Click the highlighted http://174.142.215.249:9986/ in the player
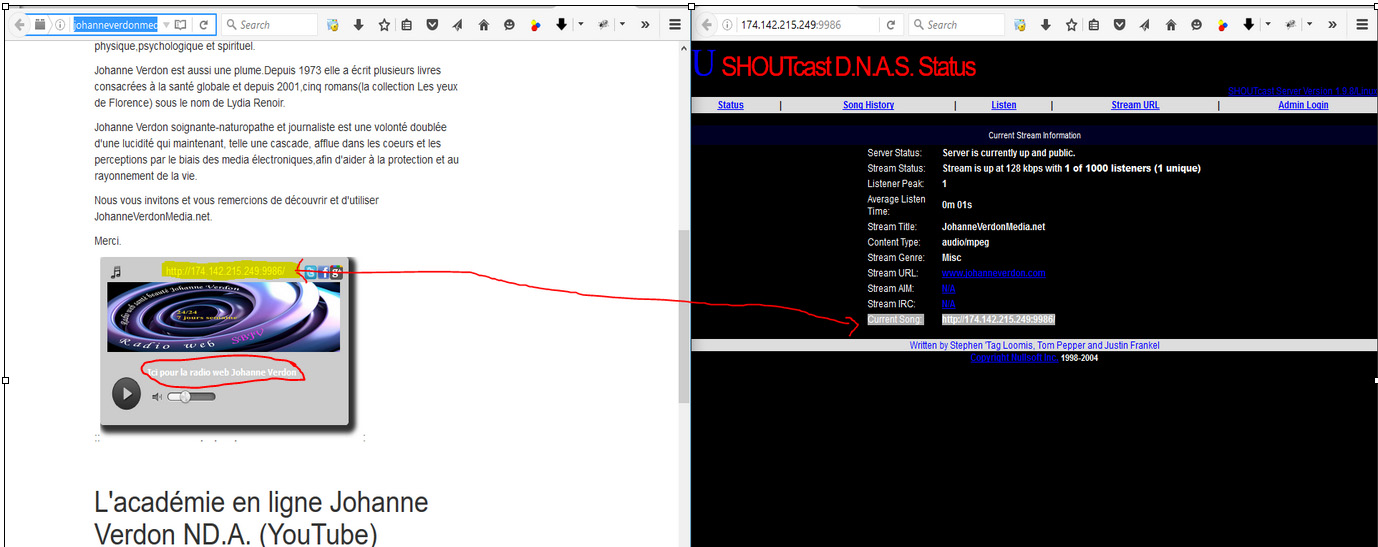The image size is (1378, 547). point(226,271)
